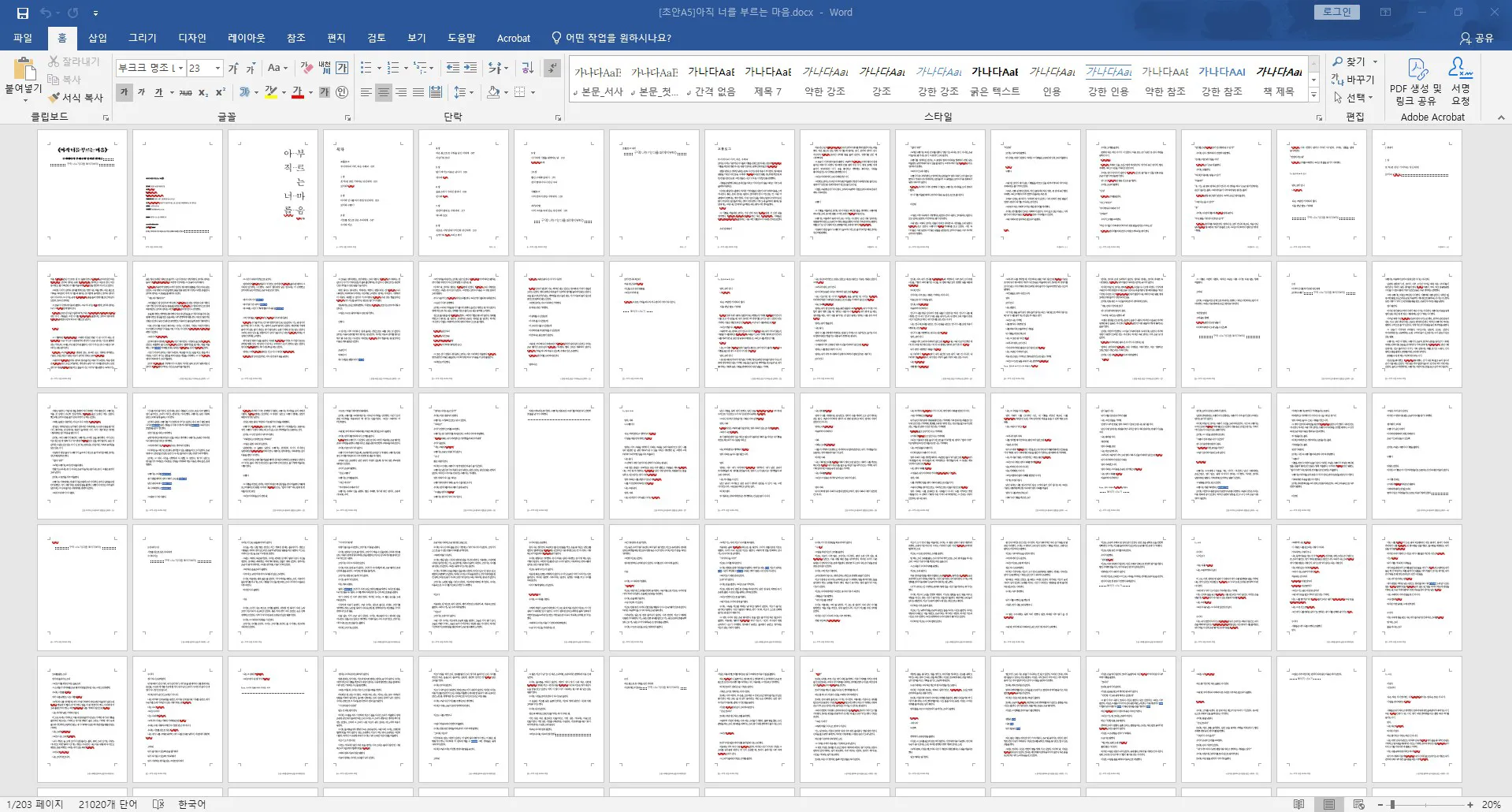Apply distributed alignment to paragraph
1512x812 pixels.
[x=436, y=92]
